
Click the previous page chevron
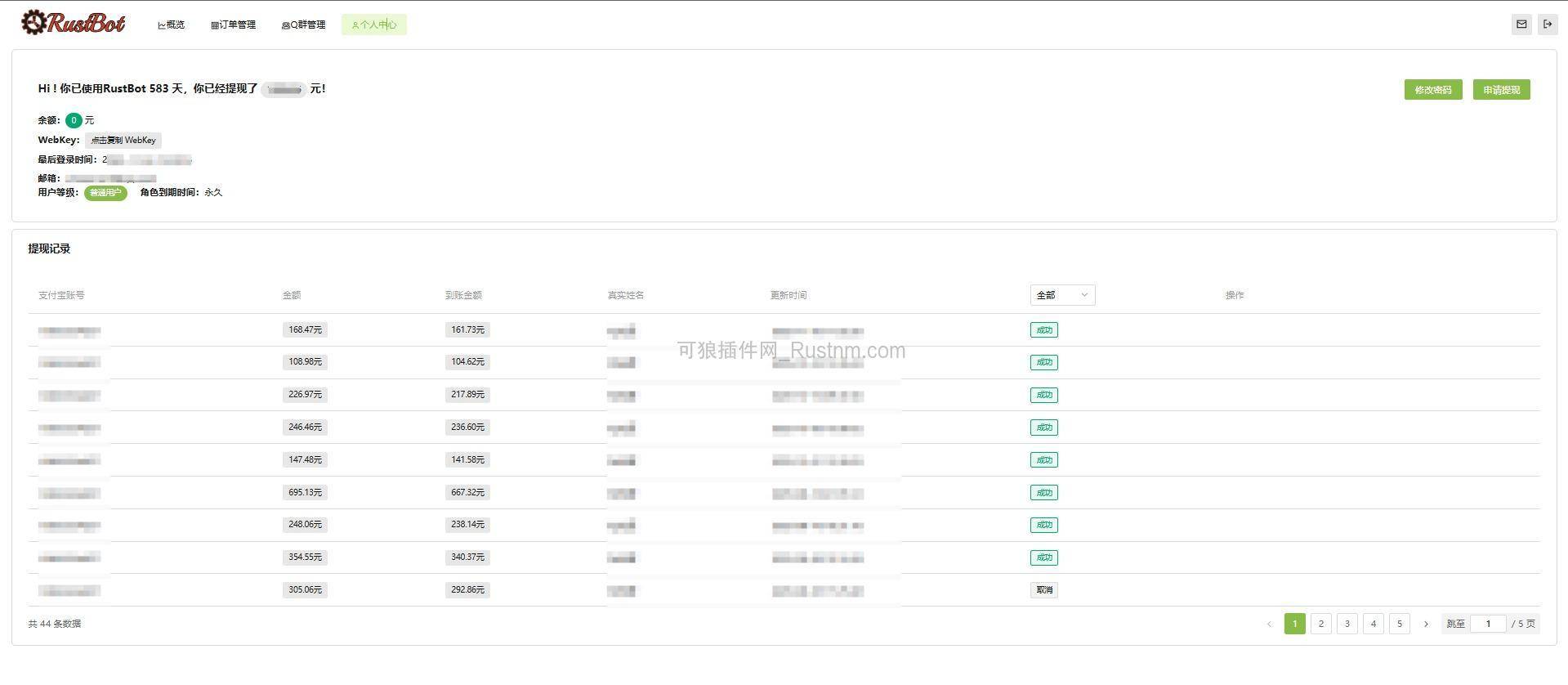1269,624
